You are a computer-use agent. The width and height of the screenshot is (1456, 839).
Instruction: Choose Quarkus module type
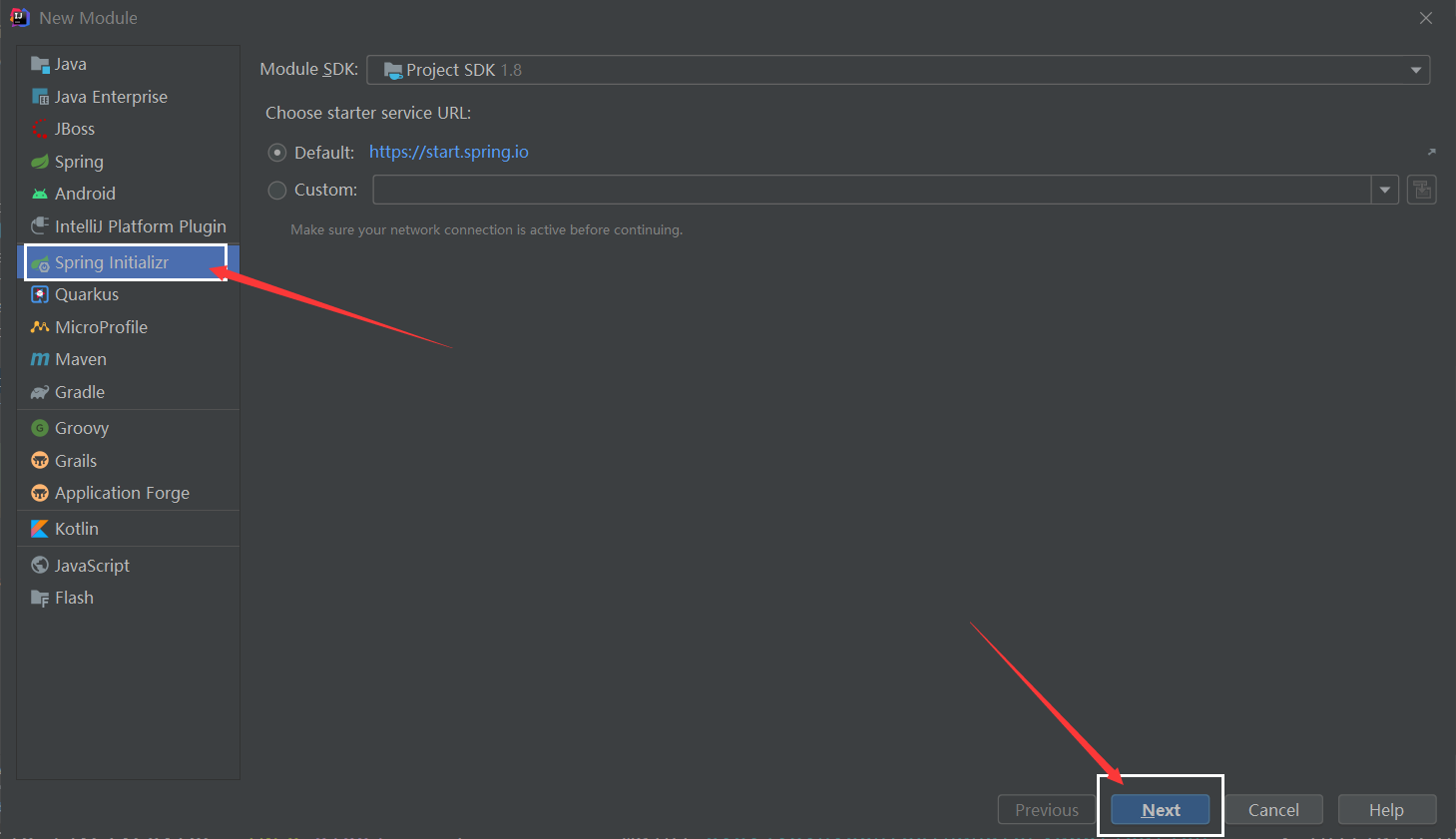click(129, 294)
